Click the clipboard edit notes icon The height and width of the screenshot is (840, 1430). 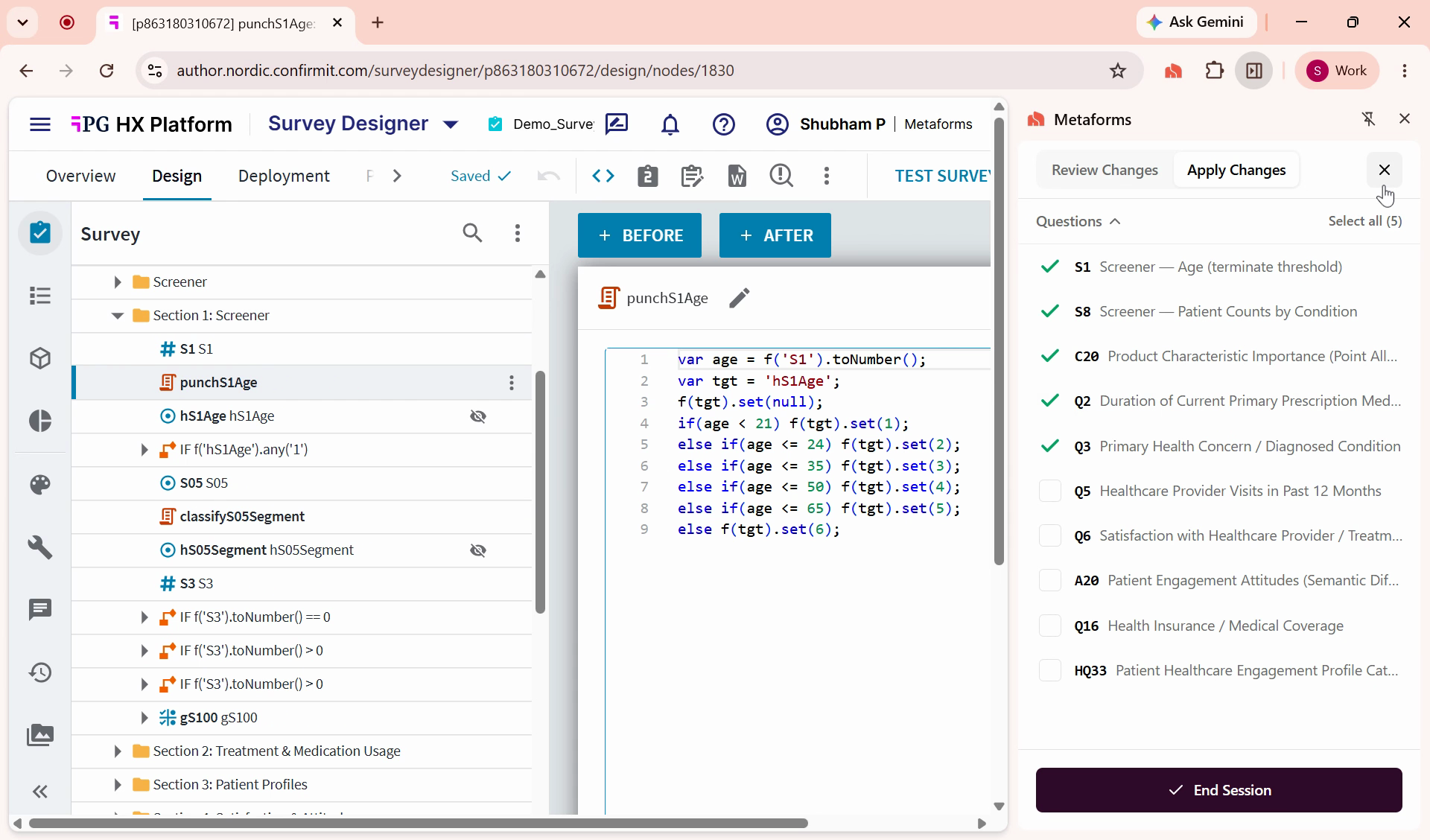click(692, 176)
